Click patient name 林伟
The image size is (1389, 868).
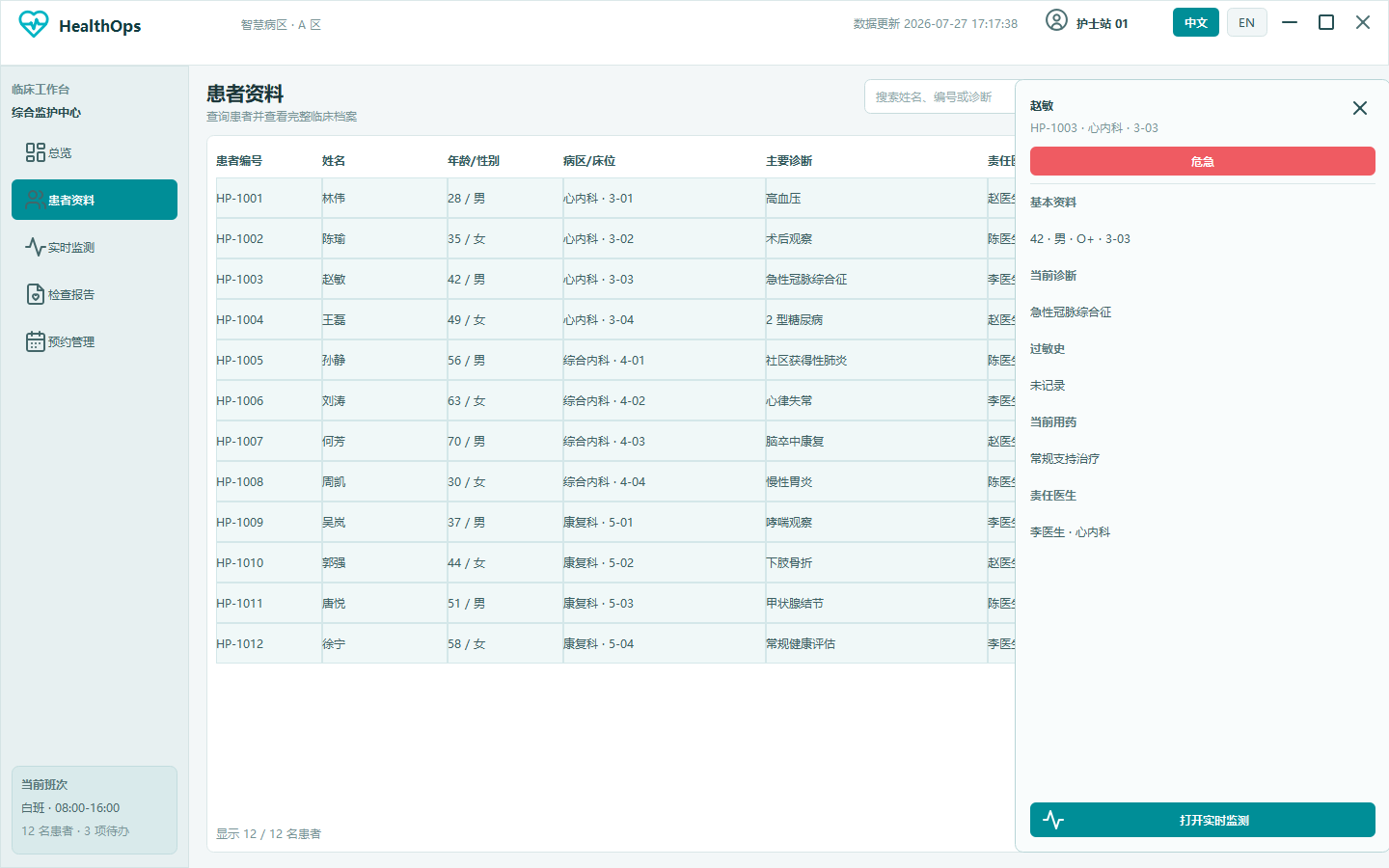[x=334, y=198]
